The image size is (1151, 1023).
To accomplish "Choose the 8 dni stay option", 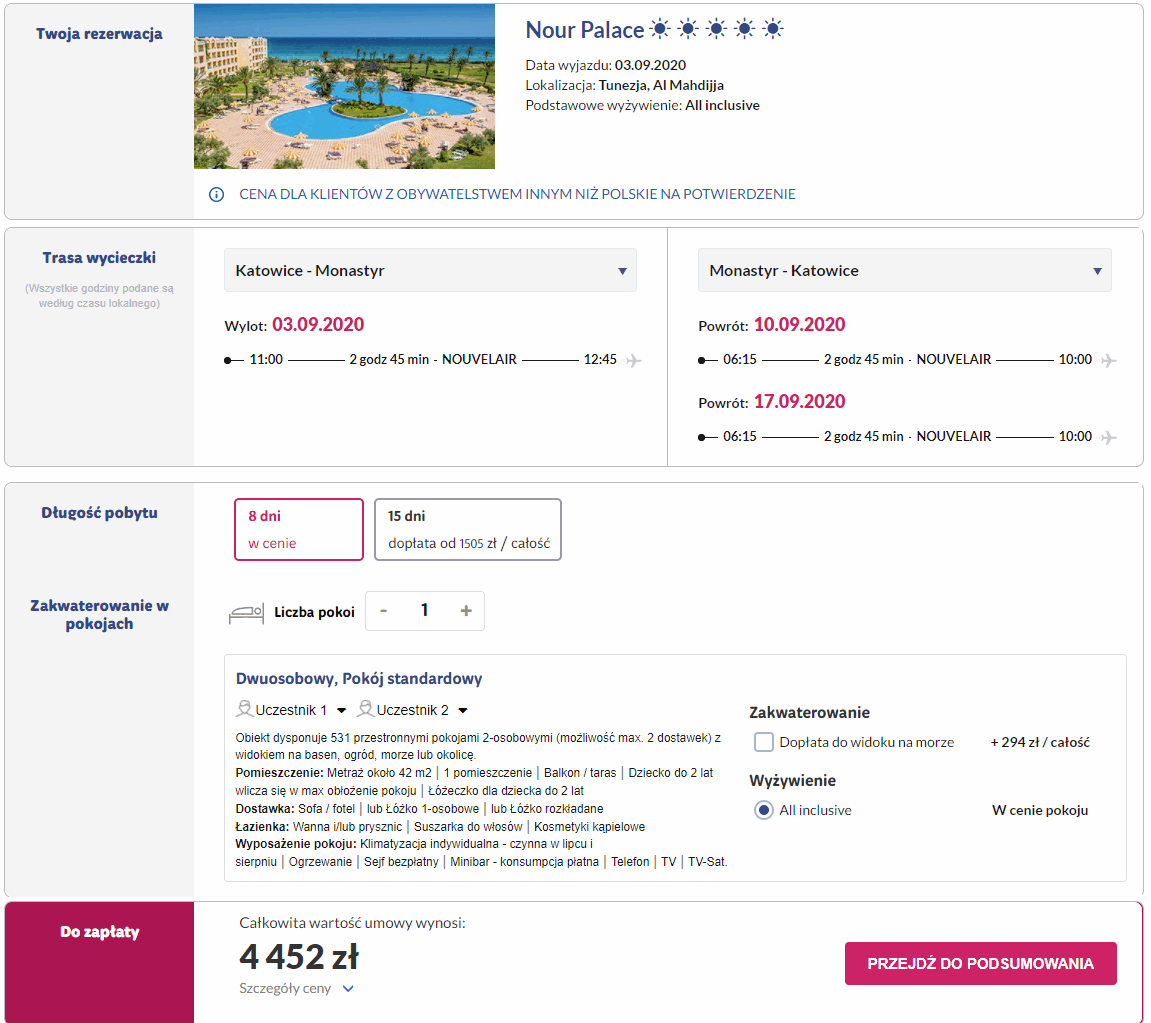I will pos(299,529).
